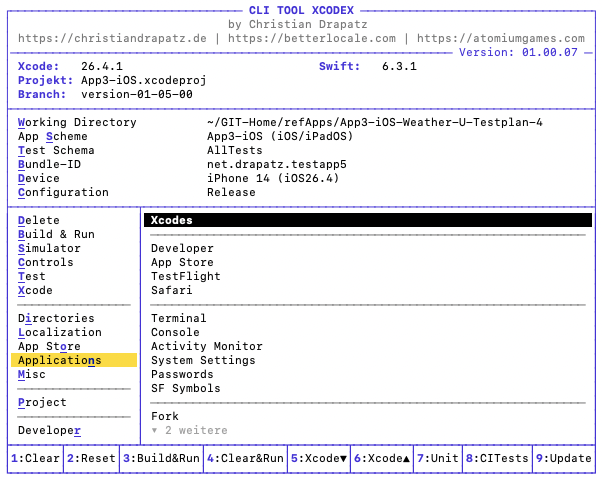Click the 8:CITests function key button
This screenshot has height=479, width=602.
(x=498, y=458)
